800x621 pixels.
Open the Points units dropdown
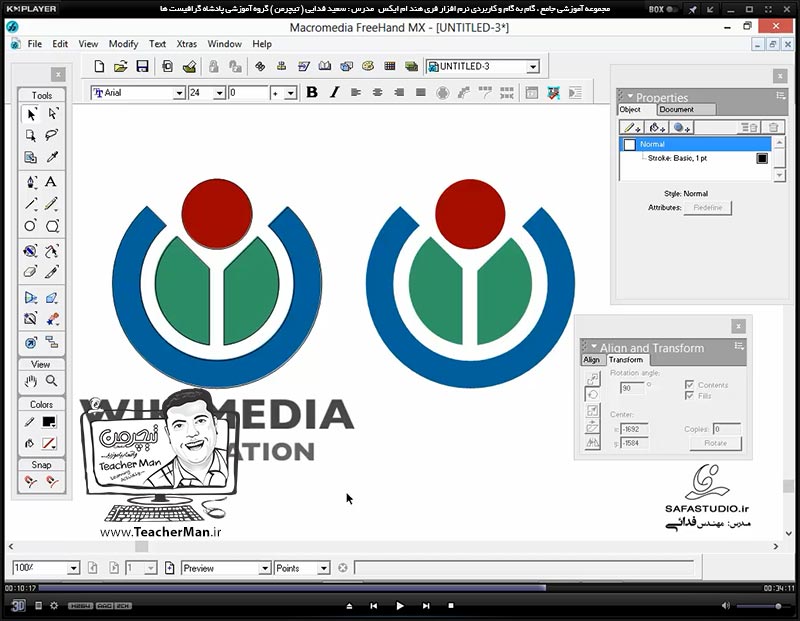323,568
